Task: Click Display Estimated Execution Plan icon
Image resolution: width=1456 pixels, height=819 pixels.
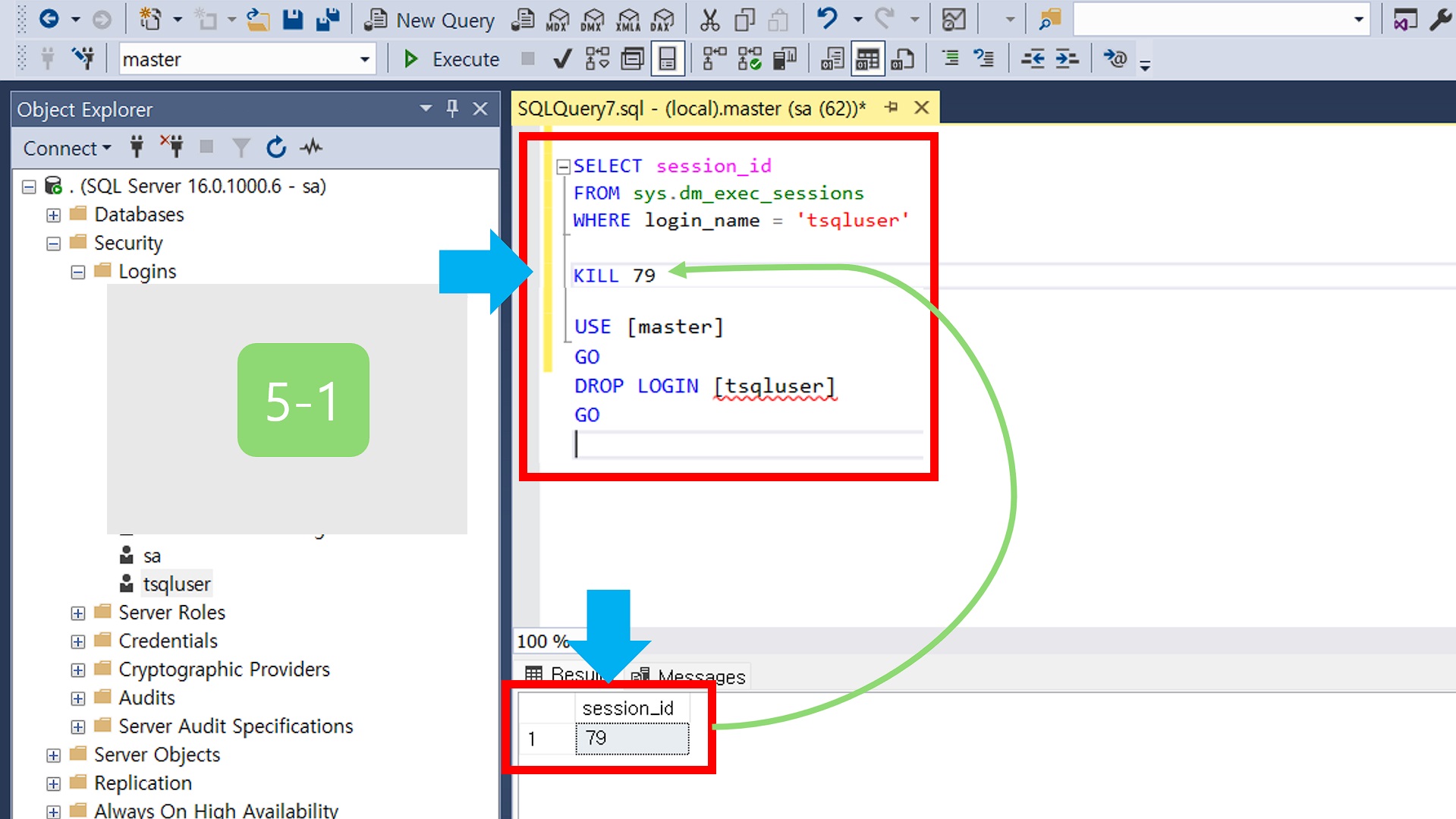Action: [597, 58]
